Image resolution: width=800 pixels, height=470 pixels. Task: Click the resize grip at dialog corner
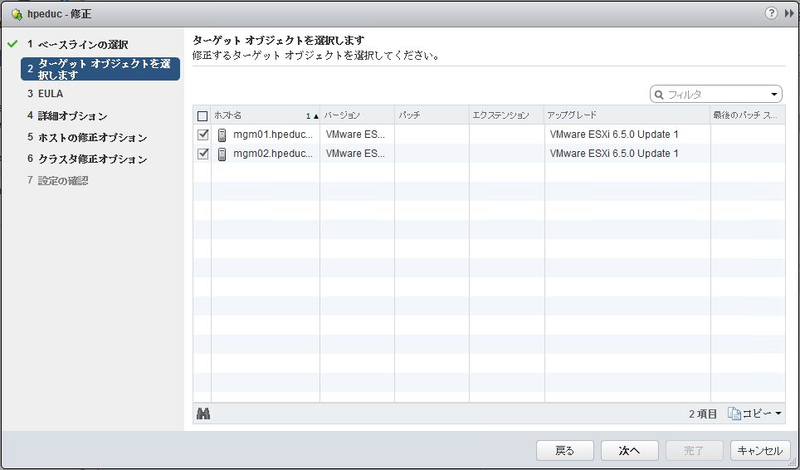tap(793, 462)
